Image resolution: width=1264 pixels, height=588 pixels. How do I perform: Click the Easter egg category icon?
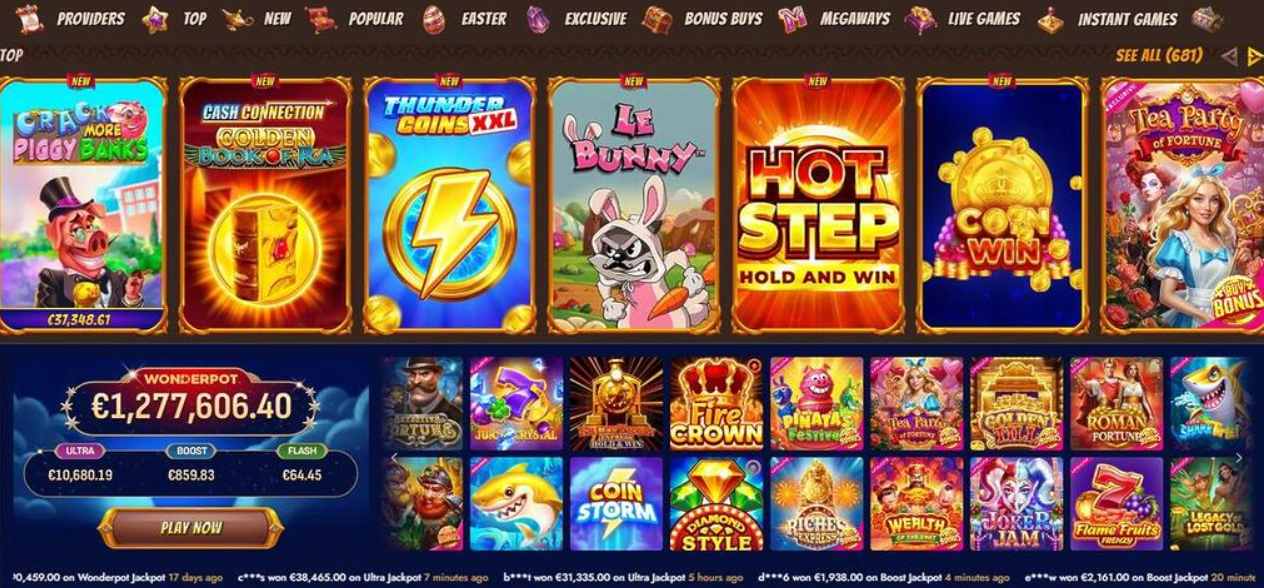pos(434,19)
